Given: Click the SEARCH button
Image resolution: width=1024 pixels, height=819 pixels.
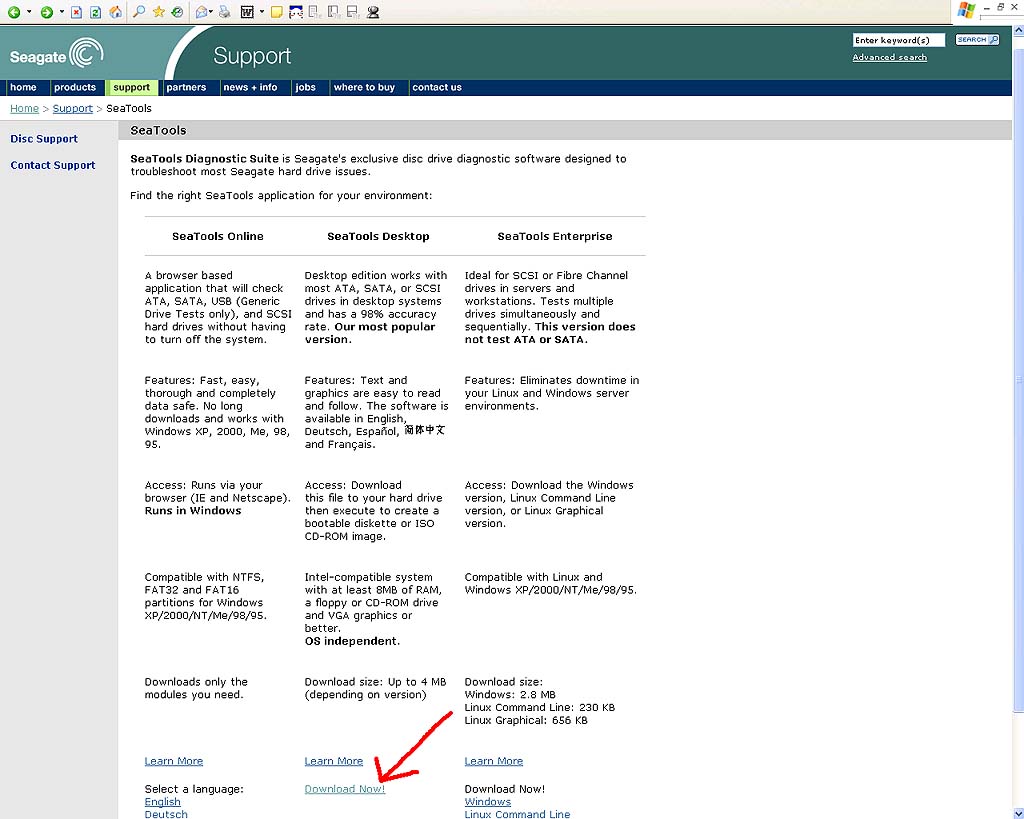Looking at the screenshot, I should [x=977, y=40].
